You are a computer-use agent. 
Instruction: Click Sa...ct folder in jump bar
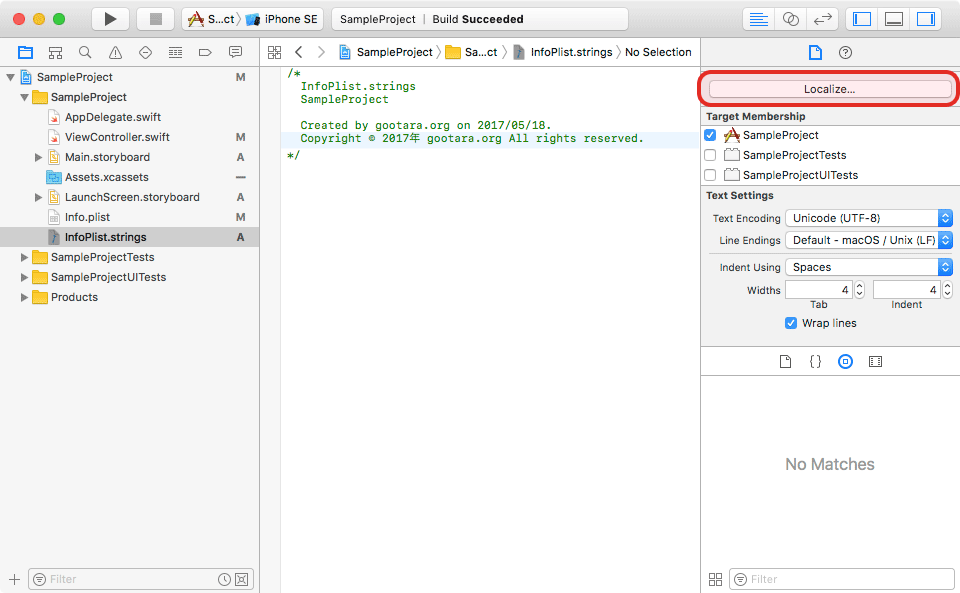pyautogui.click(x=471, y=53)
